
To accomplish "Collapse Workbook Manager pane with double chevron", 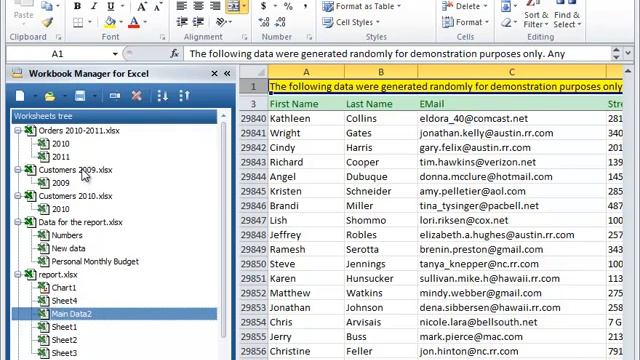I will [227, 73].
